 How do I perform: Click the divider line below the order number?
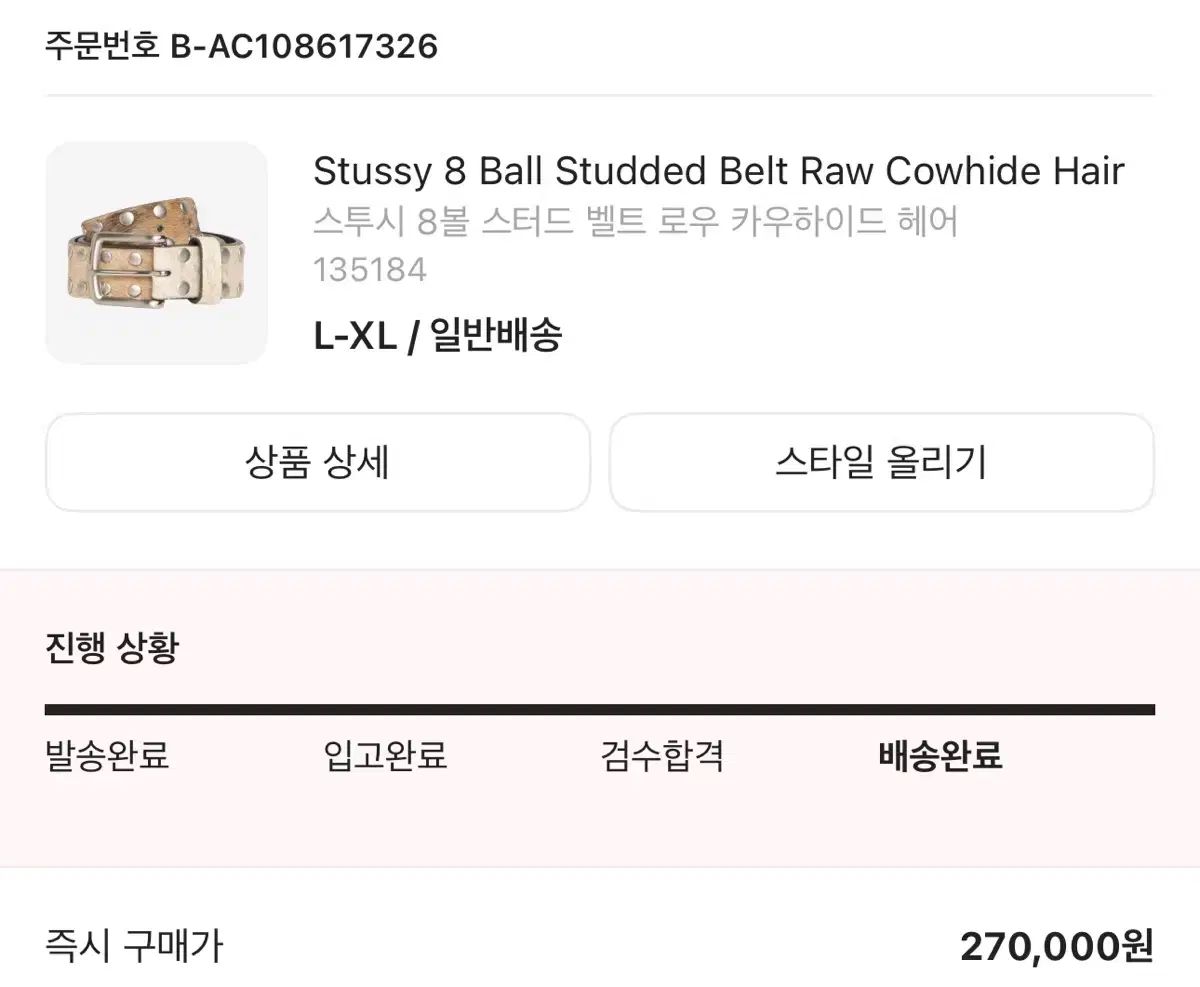[600, 95]
